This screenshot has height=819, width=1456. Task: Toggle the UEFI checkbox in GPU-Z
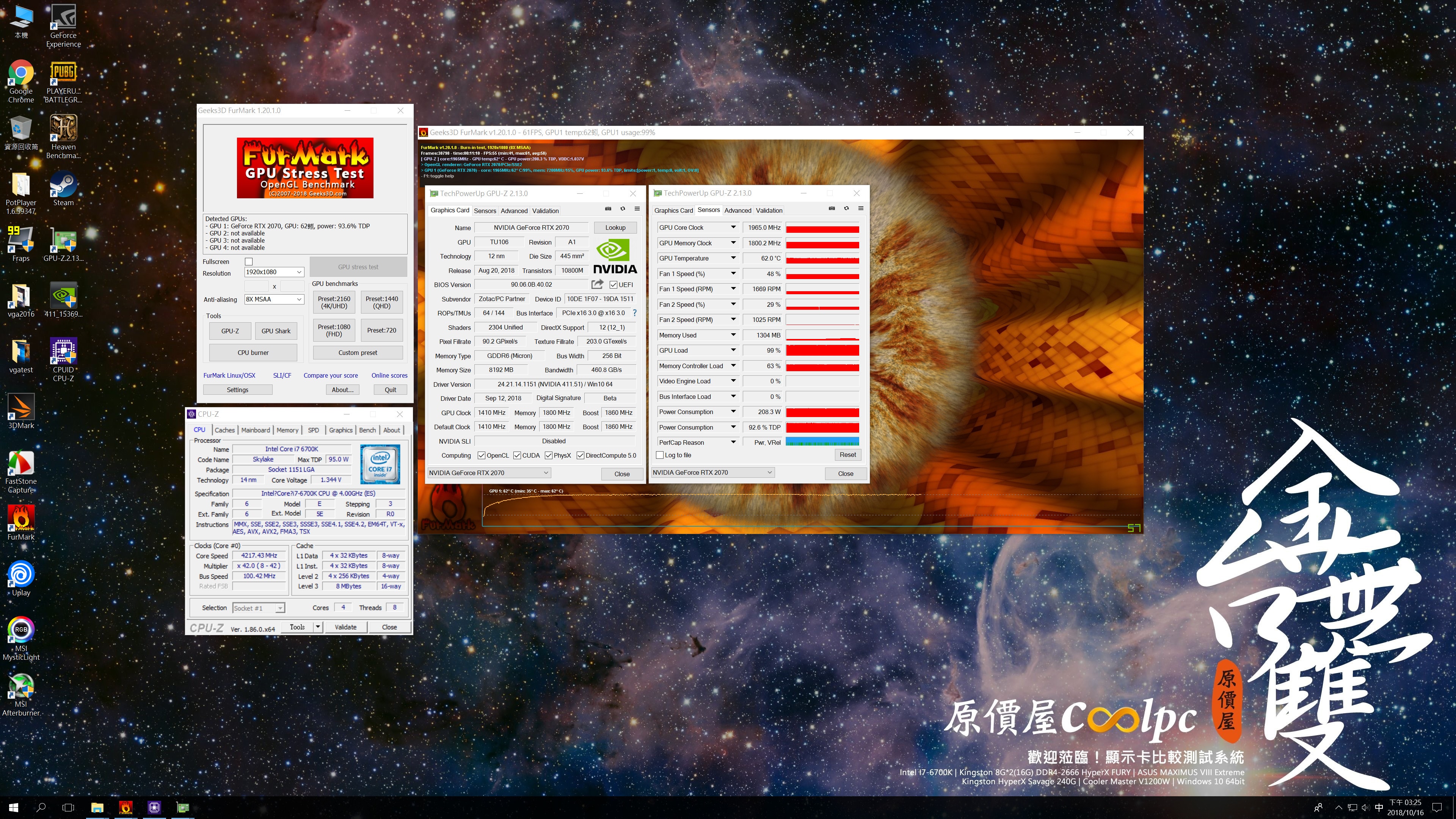tap(613, 285)
